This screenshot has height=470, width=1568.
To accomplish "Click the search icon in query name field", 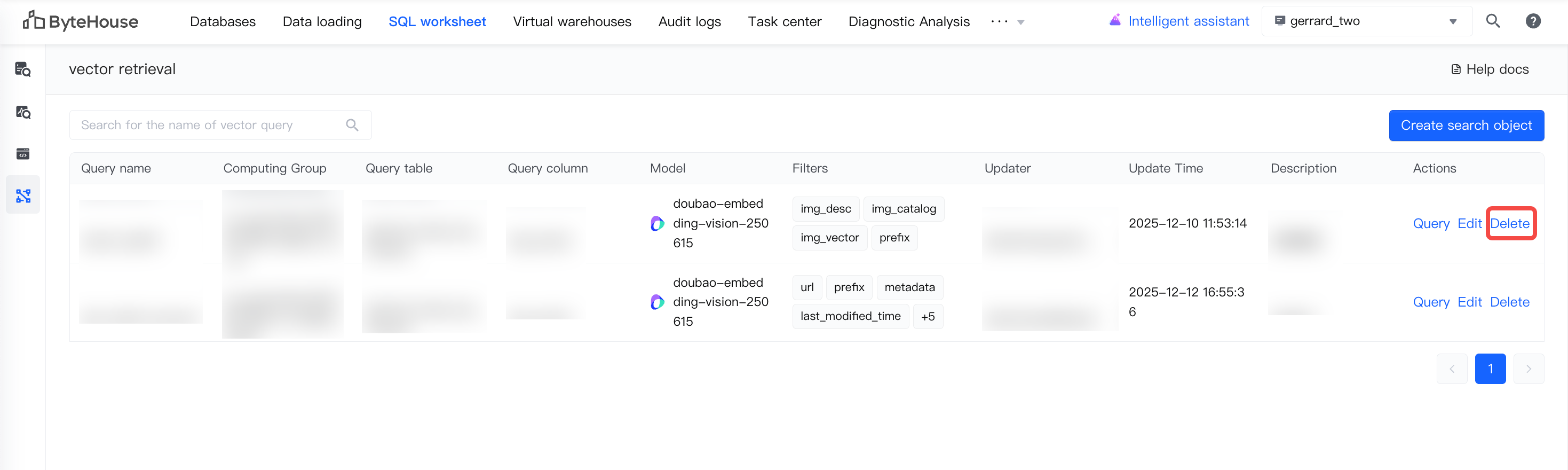I will click(352, 126).
